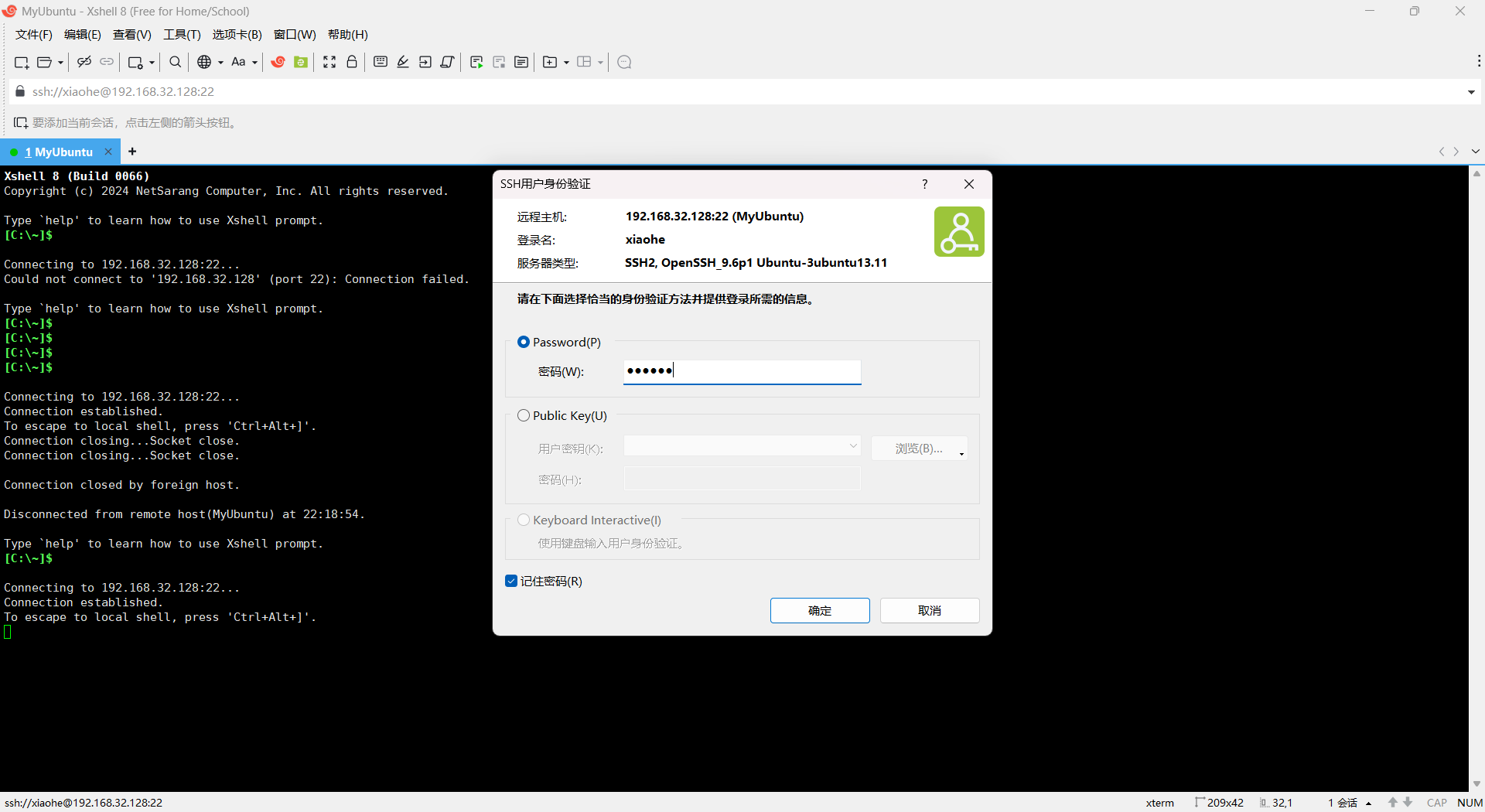Click the terminal scrollbar down arrow
1485x812 pixels.
tap(1476, 783)
